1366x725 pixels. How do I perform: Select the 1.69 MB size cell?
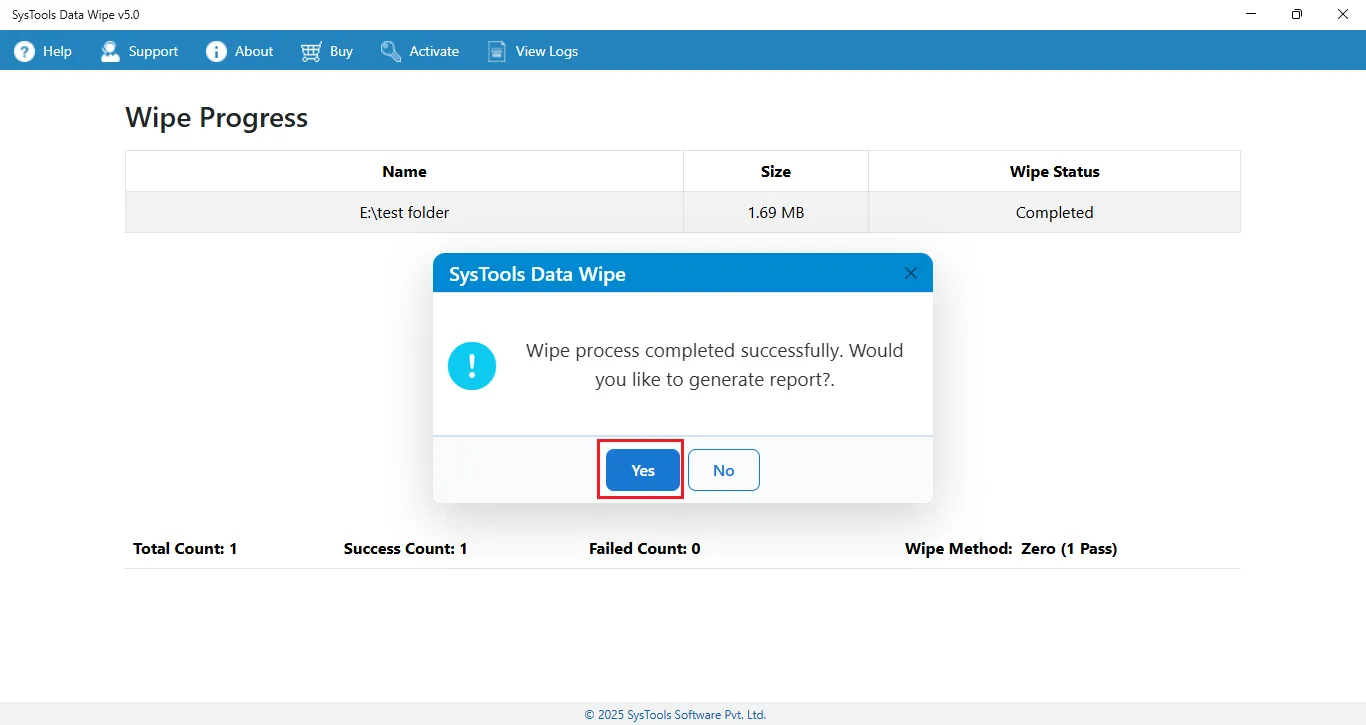[776, 212]
